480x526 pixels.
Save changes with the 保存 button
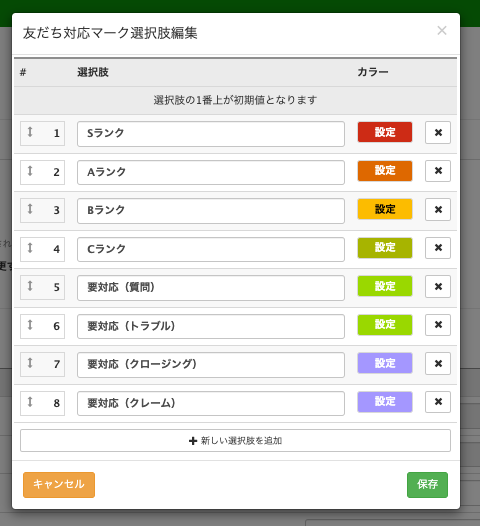point(427,485)
